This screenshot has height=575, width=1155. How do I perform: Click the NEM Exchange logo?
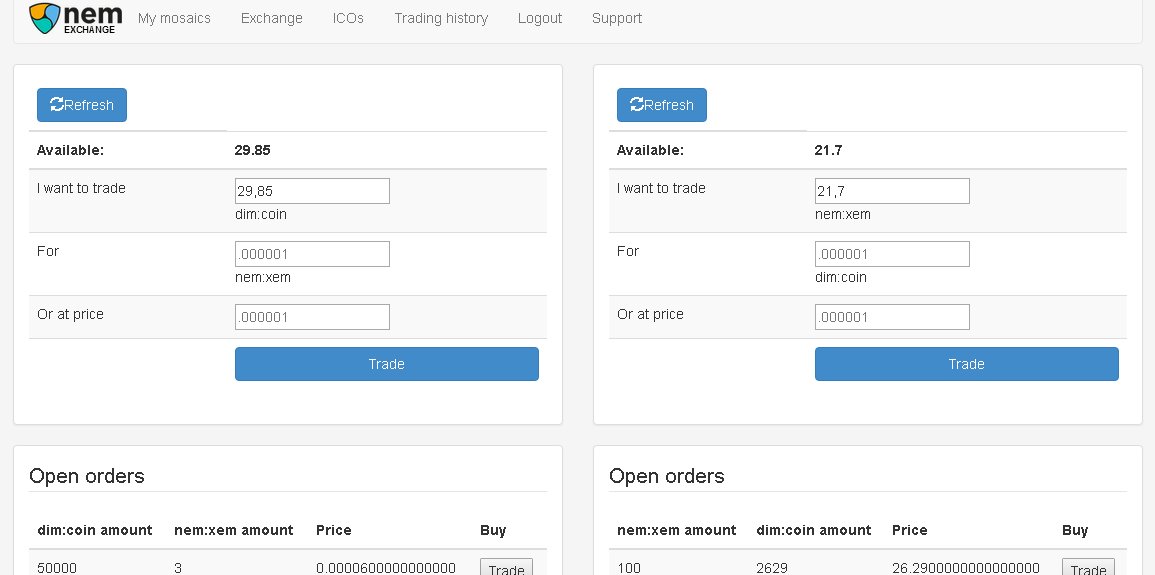tap(75, 18)
